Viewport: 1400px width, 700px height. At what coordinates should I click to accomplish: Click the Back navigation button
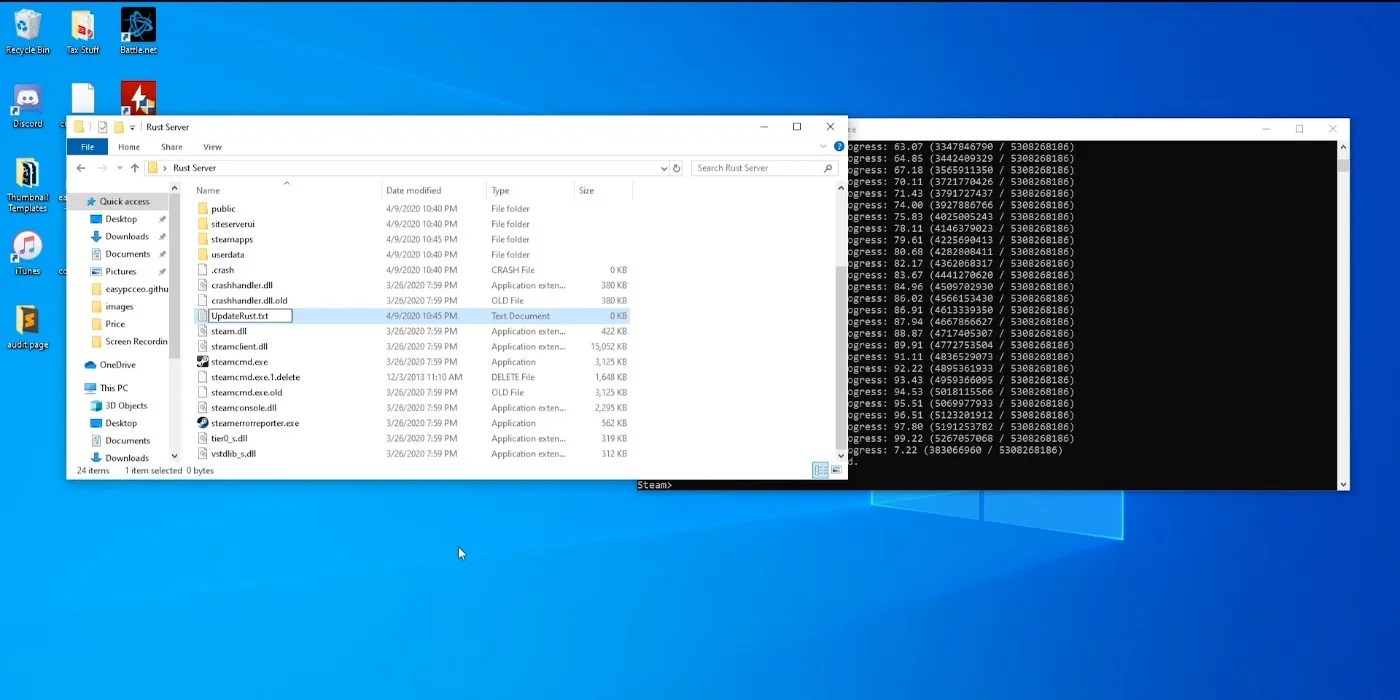pyautogui.click(x=81, y=168)
